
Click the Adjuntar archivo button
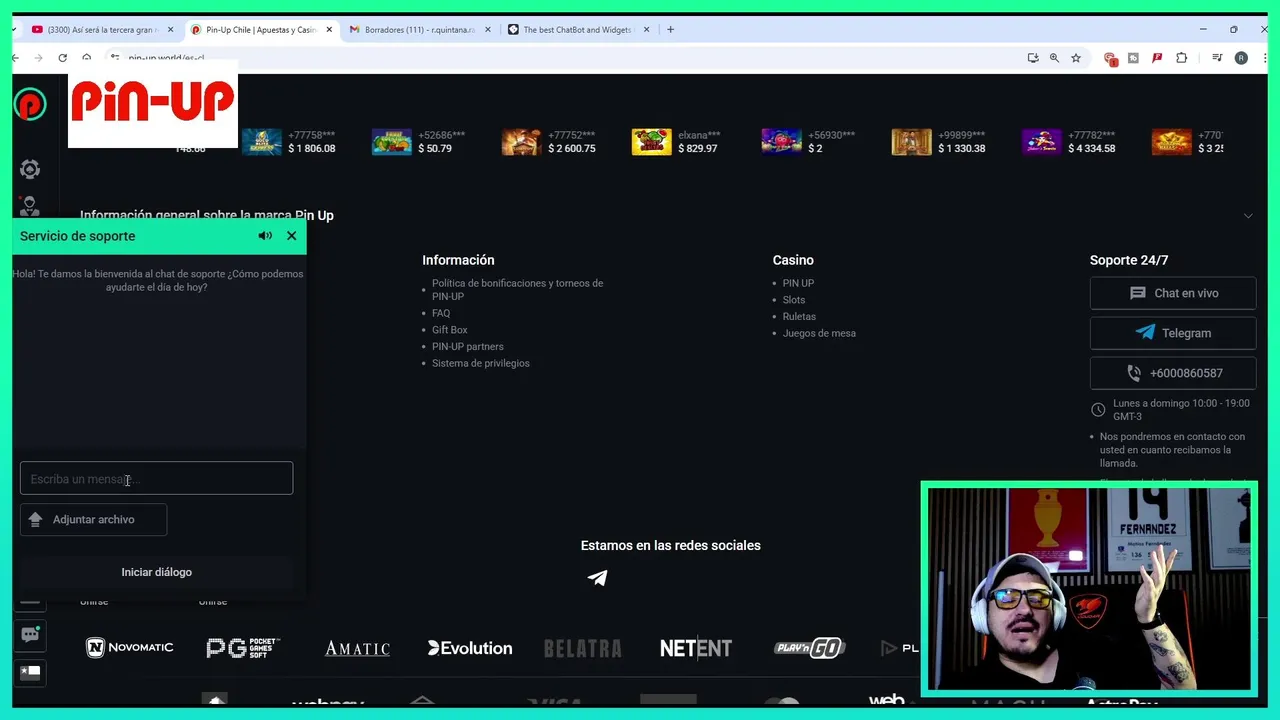tap(93, 519)
